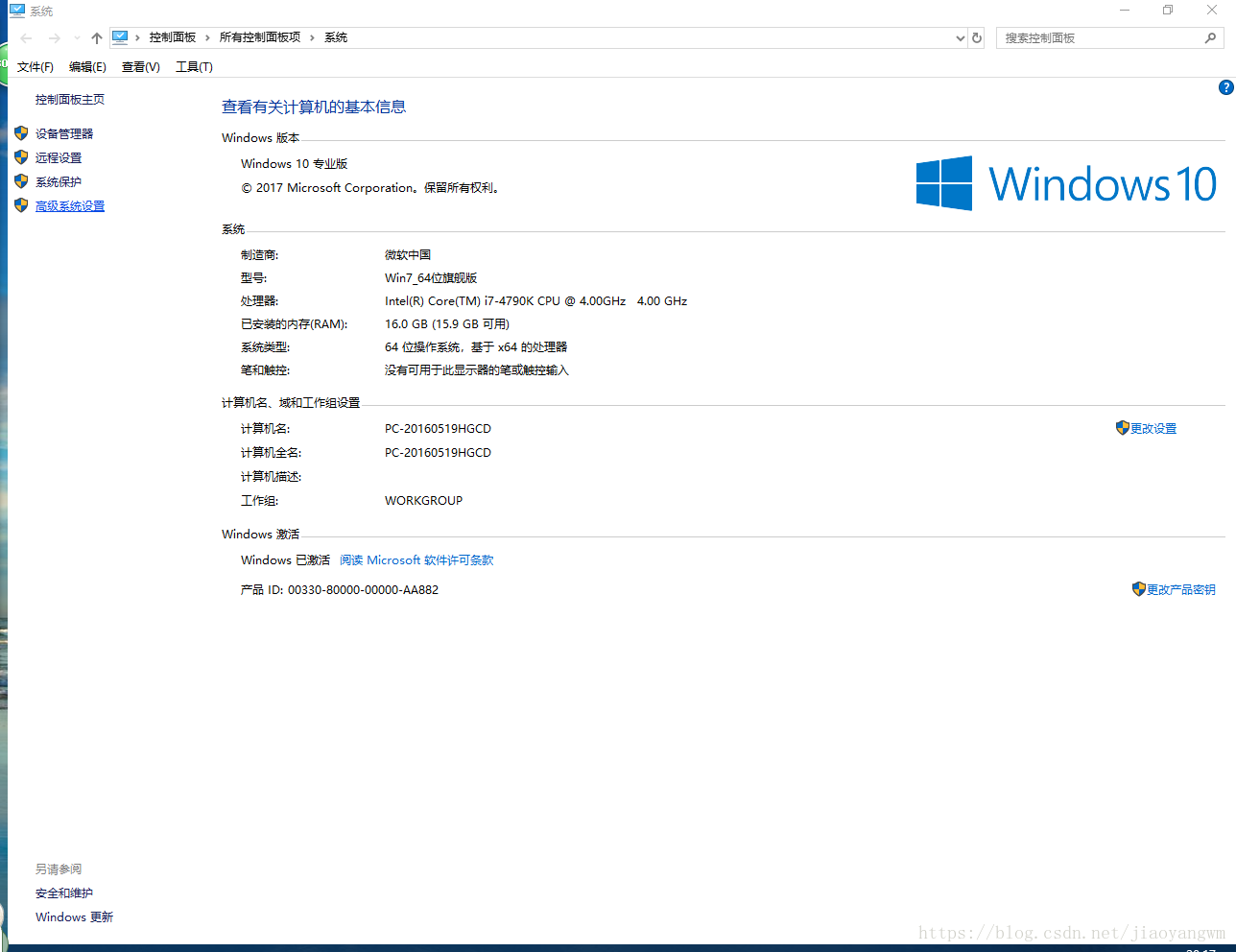Image resolution: width=1236 pixels, height=952 pixels.
Task: Click the forward navigation arrow
Action: [x=55, y=38]
